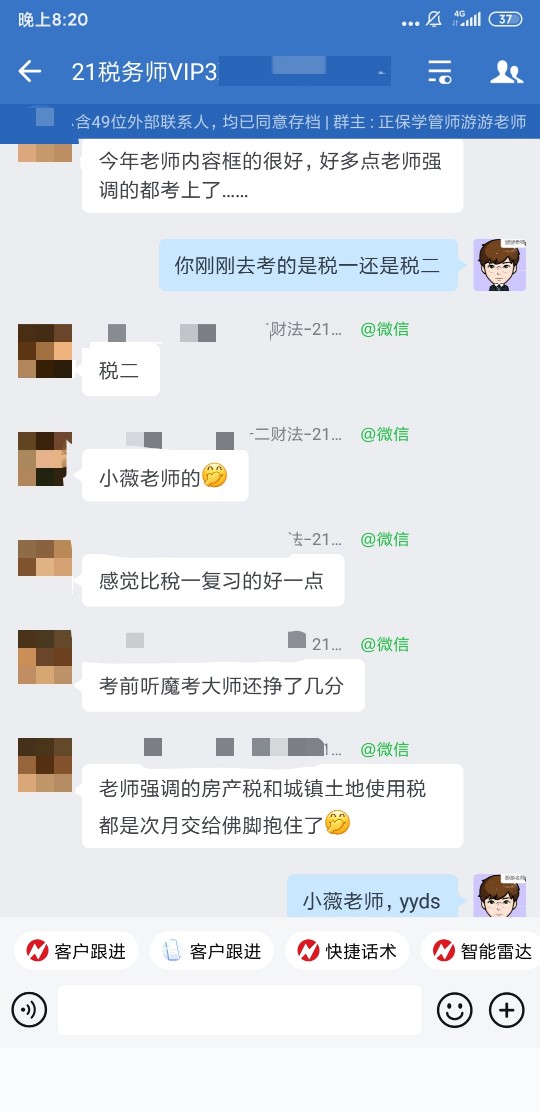Tap the mute bell status icon
Viewport: 540px width, 1112px height.
[x=434, y=20]
